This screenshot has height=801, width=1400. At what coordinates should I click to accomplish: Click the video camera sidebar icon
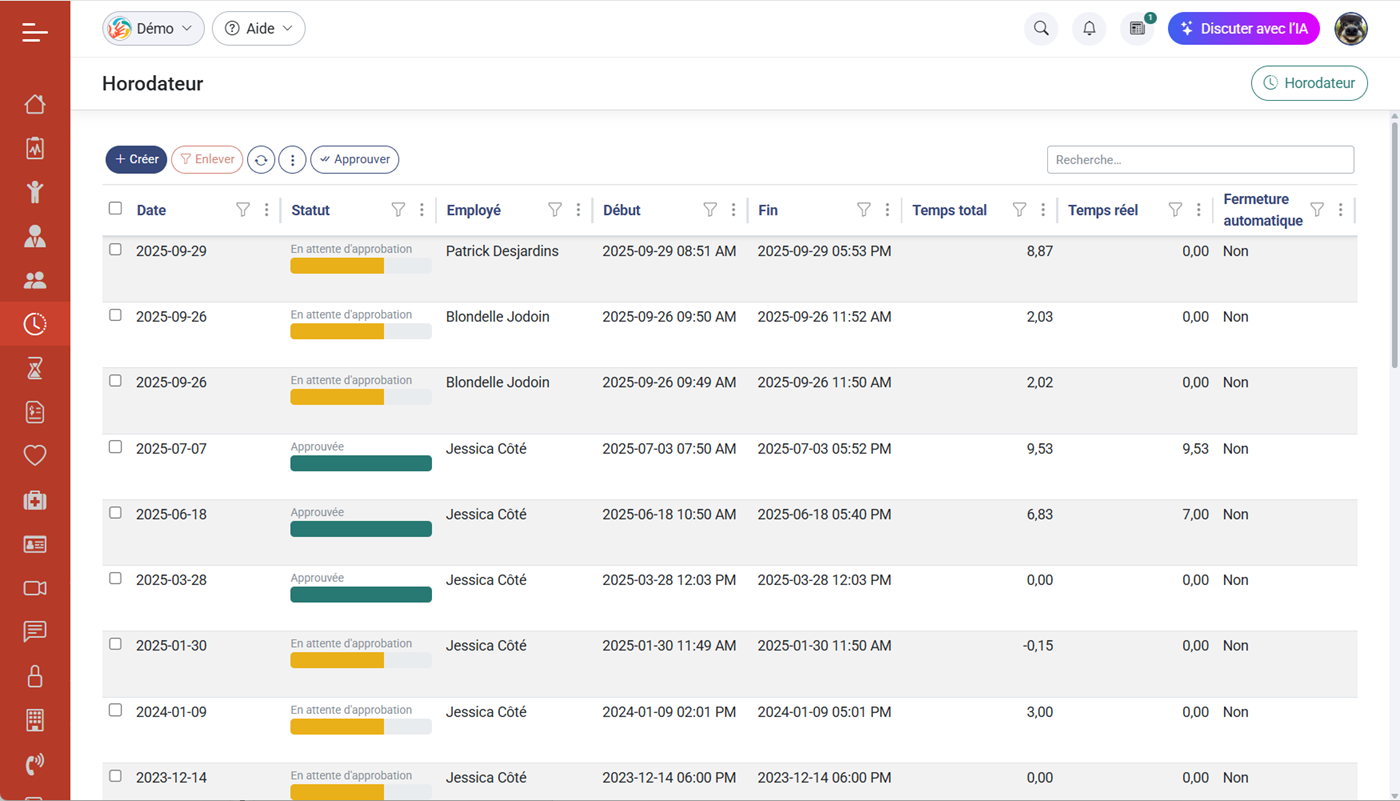click(x=35, y=588)
